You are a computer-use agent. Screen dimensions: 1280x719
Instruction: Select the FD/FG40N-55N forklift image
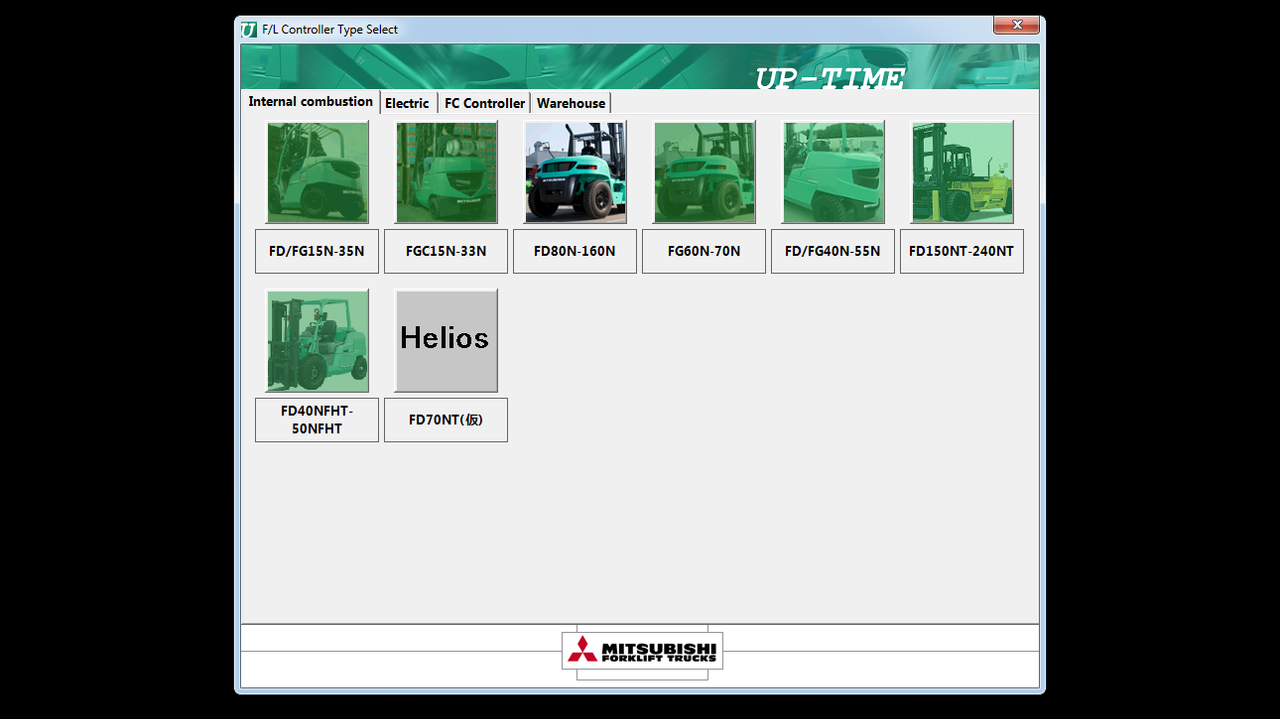click(x=833, y=172)
